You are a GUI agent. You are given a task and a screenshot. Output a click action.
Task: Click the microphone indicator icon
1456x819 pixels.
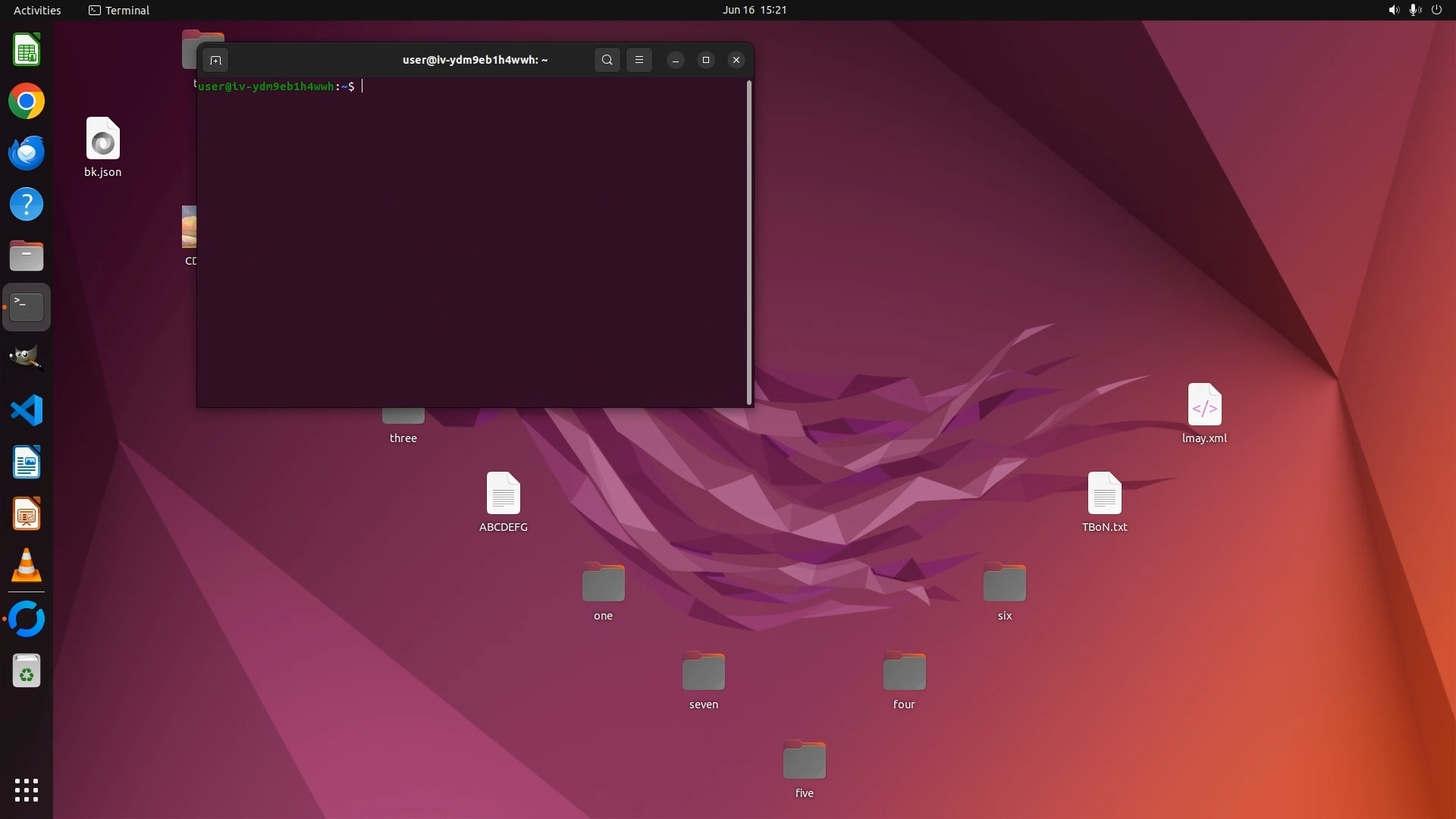tap(1414, 10)
